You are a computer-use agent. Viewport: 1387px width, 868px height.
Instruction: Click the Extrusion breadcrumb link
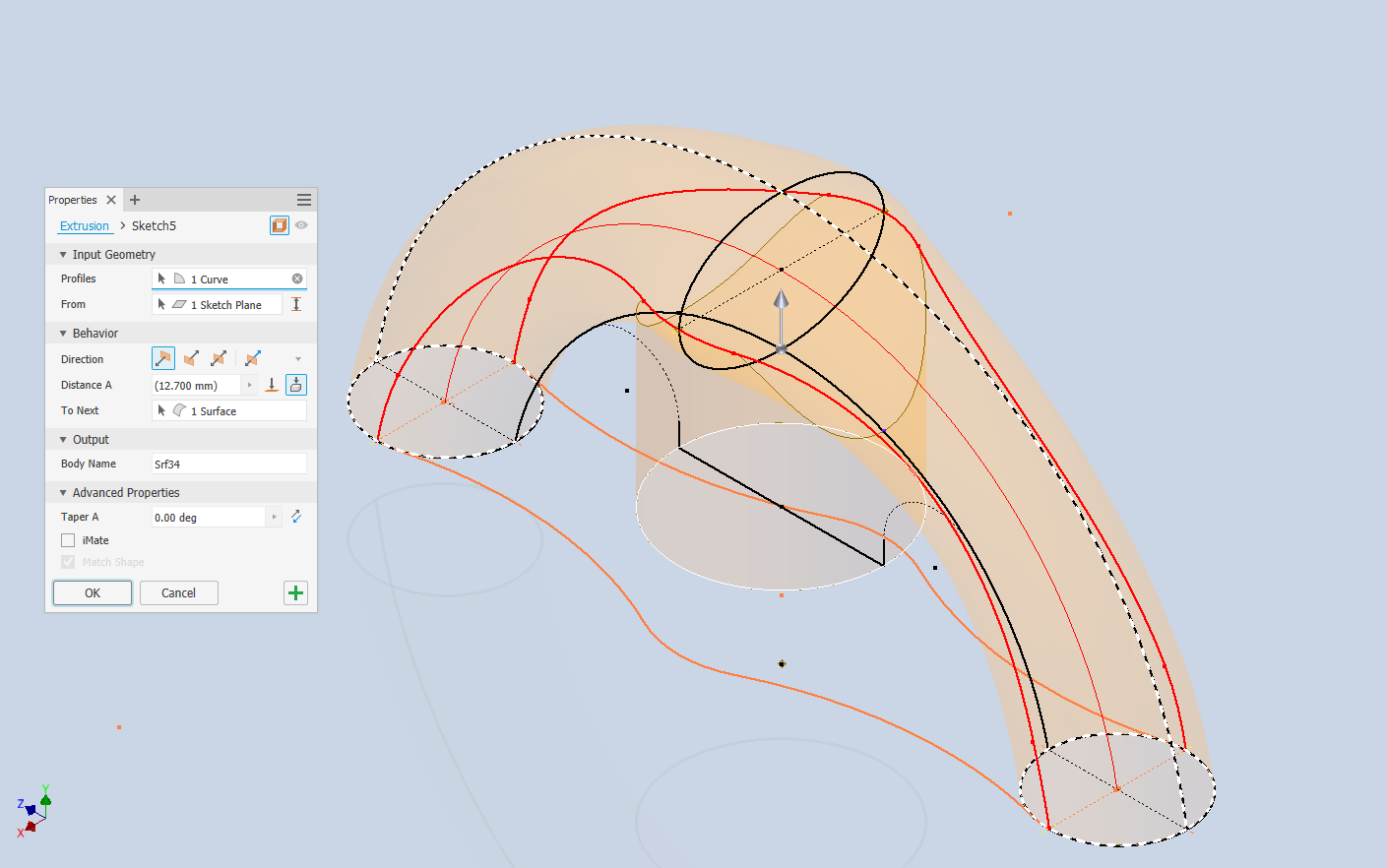pyautogui.click(x=85, y=225)
